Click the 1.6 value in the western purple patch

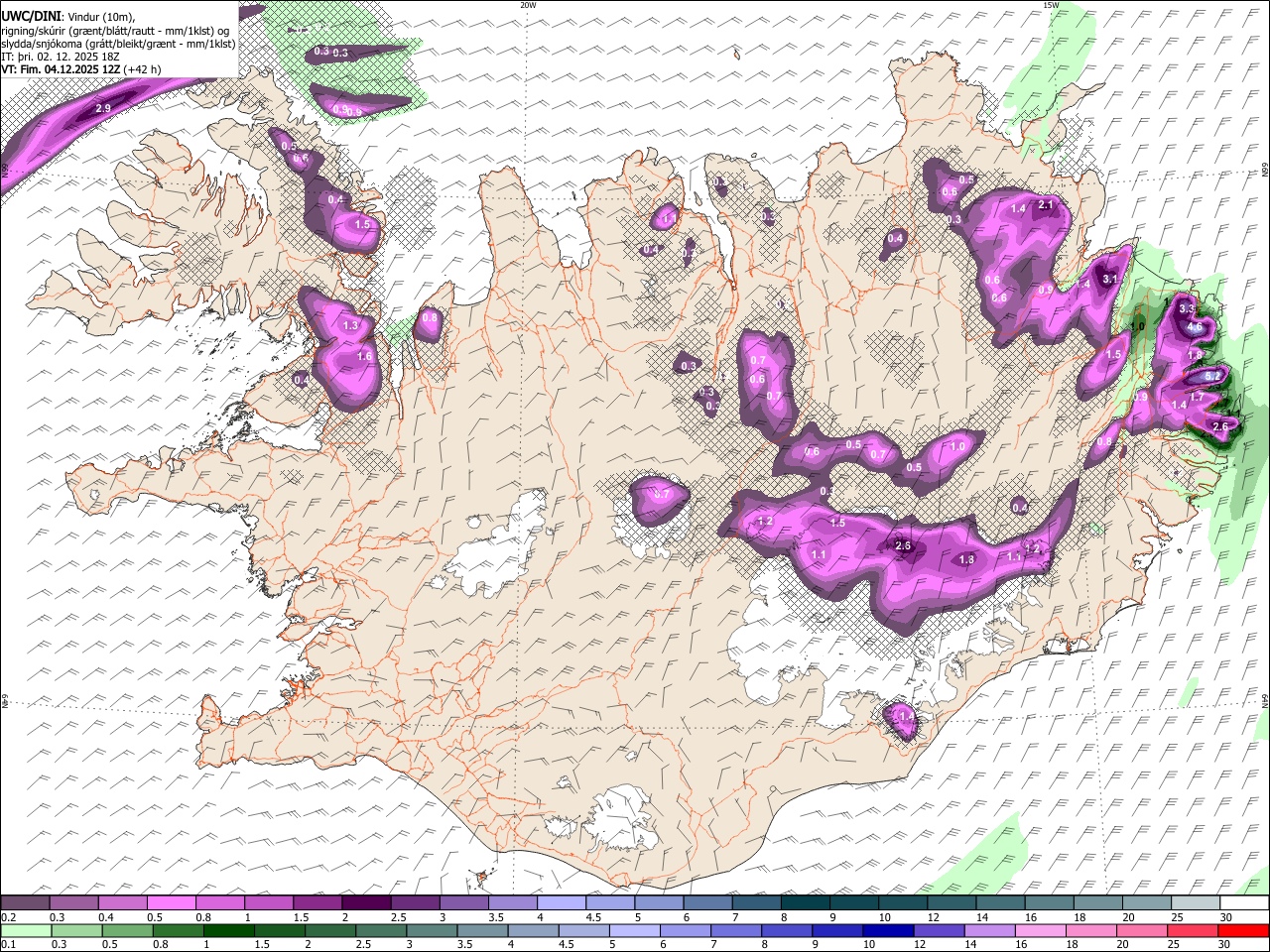(364, 357)
